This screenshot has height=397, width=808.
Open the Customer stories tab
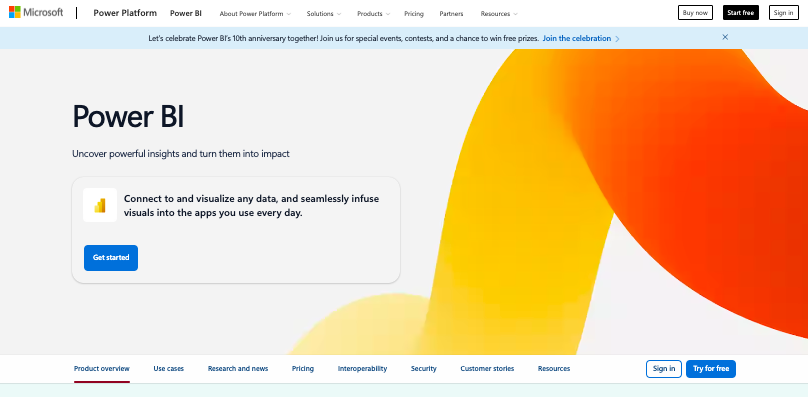point(487,369)
